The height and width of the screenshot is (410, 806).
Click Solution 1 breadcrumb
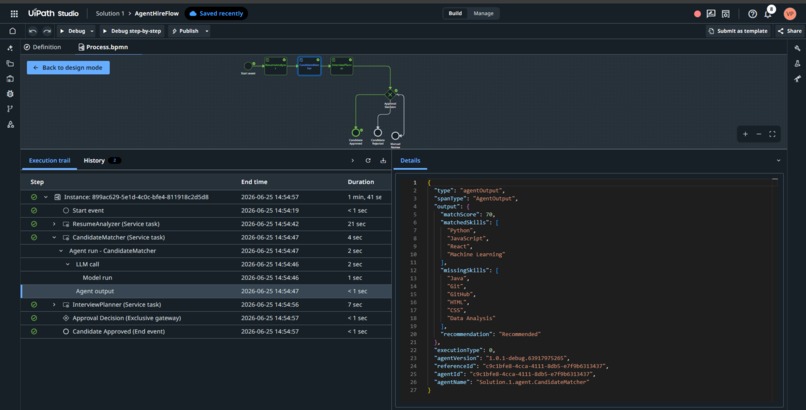click(x=110, y=13)
